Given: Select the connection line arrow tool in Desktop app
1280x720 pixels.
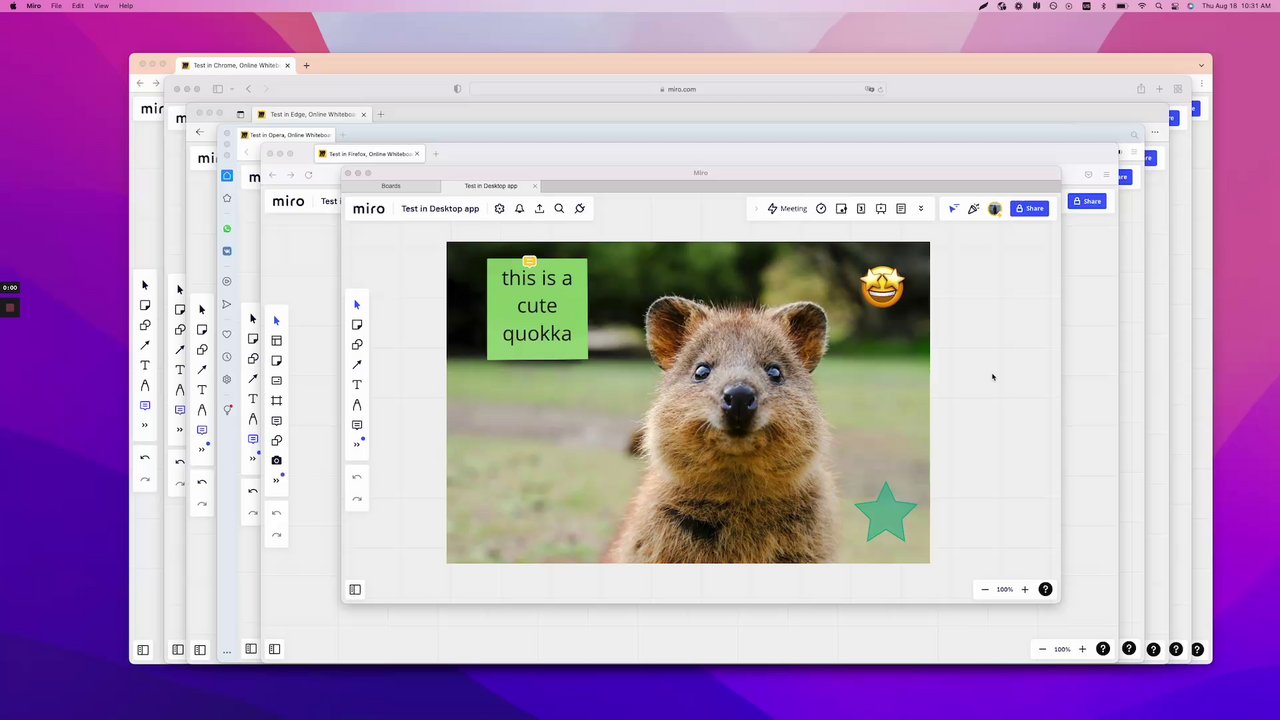Looking at the screenshot, I should (x=357, y=365).
